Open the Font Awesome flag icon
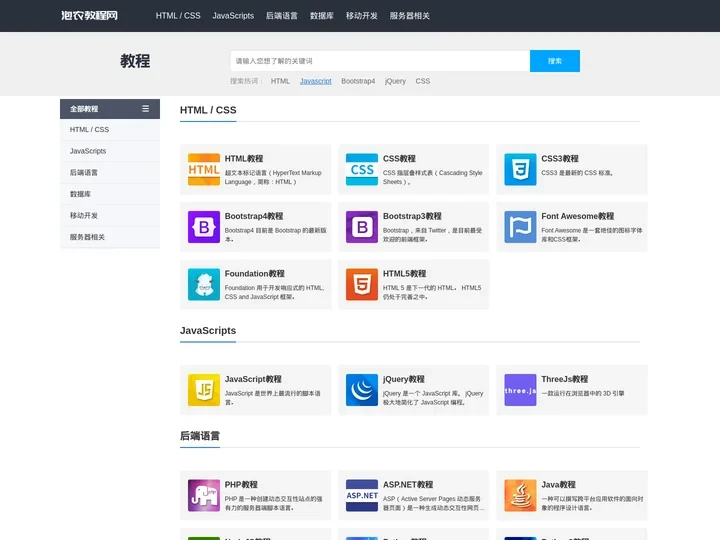Screen dimensions: 720x540 520,227
